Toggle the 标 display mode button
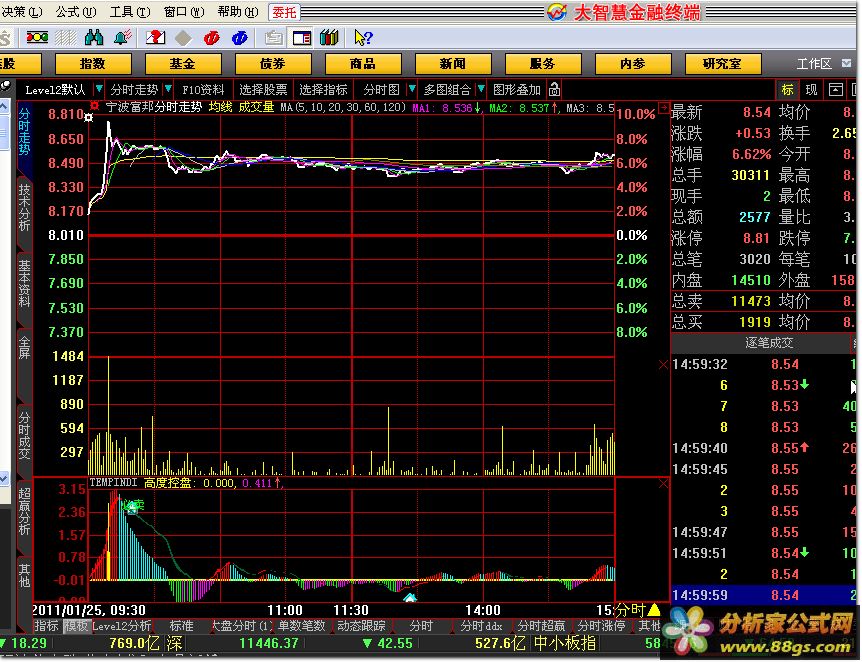This screenshot has width=862, height=662. coord(787,89)
